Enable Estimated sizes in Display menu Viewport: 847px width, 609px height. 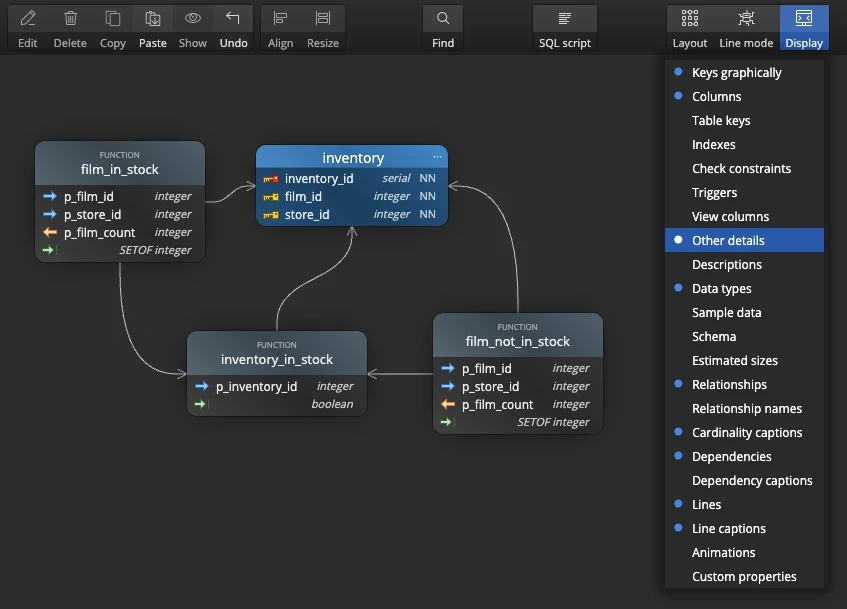(x=744, y=360)
